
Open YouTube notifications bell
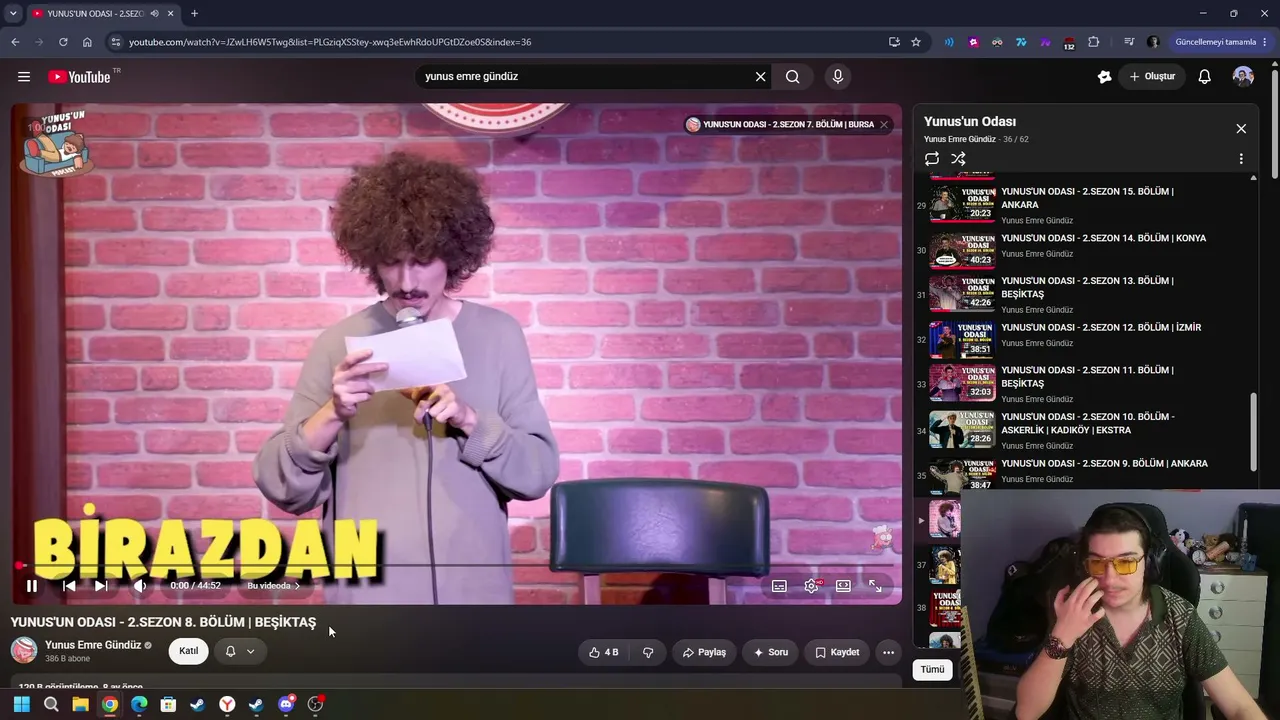pyautogui.click(x=1205, y=77)
